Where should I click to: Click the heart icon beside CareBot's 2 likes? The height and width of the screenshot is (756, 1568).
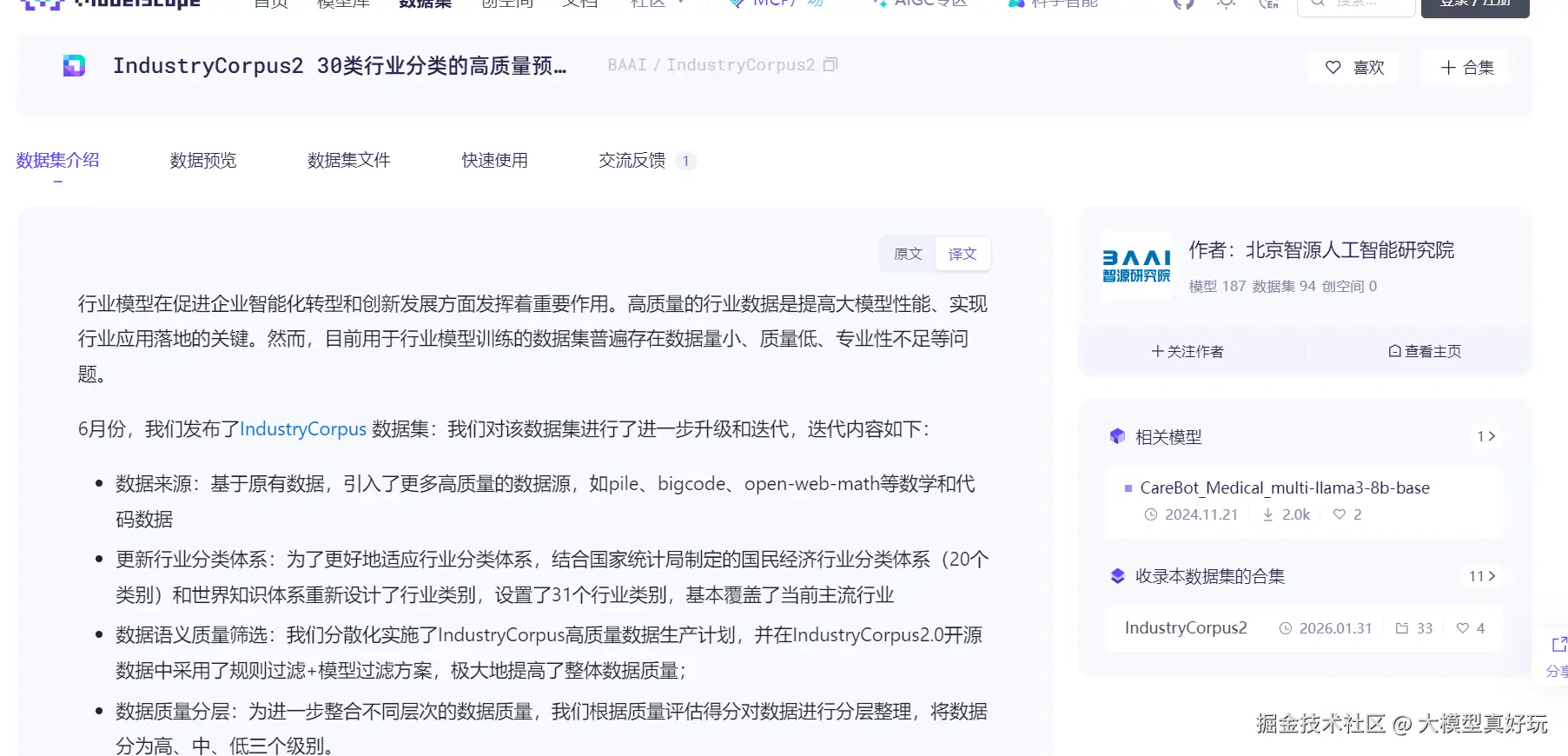(x=1340, y=514)
